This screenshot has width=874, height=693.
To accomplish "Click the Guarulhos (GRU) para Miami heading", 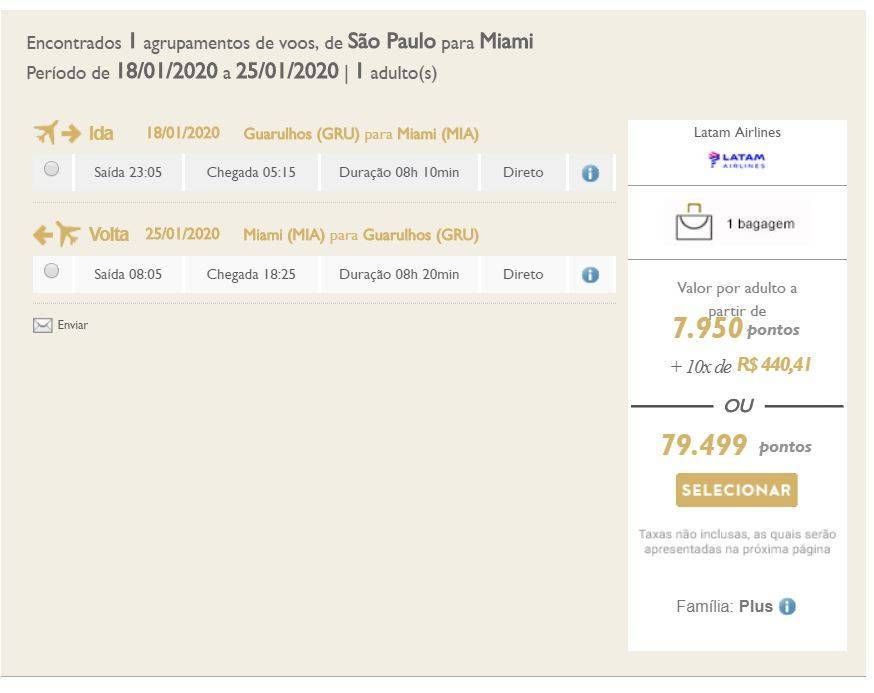I will click(x=361, y=134).
